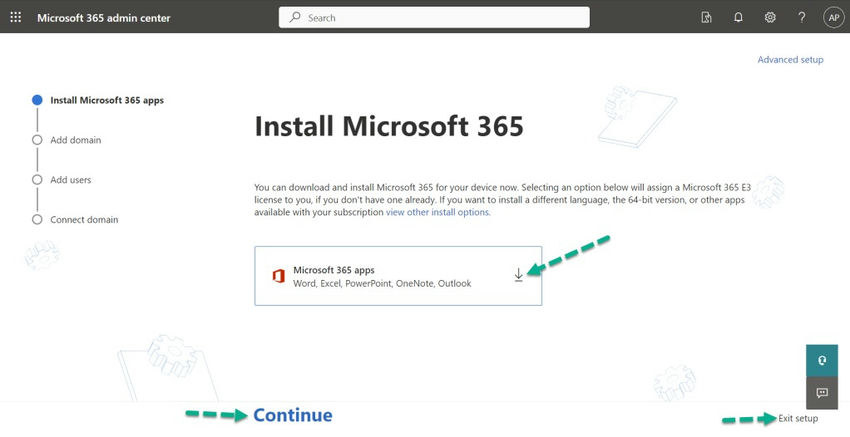Open the notifications bell

738,17
